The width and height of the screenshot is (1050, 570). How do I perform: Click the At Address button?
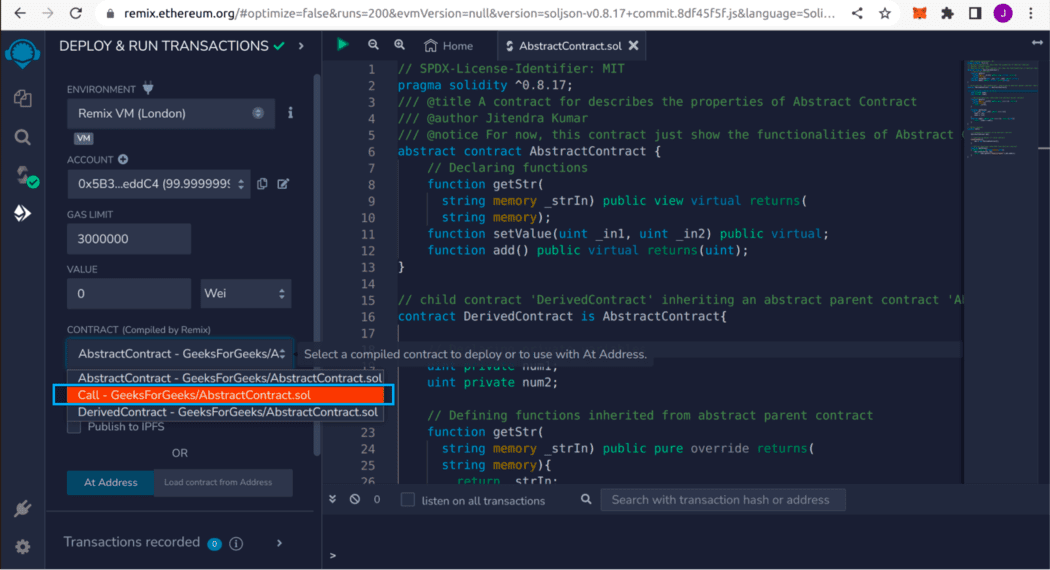point(110,482)
